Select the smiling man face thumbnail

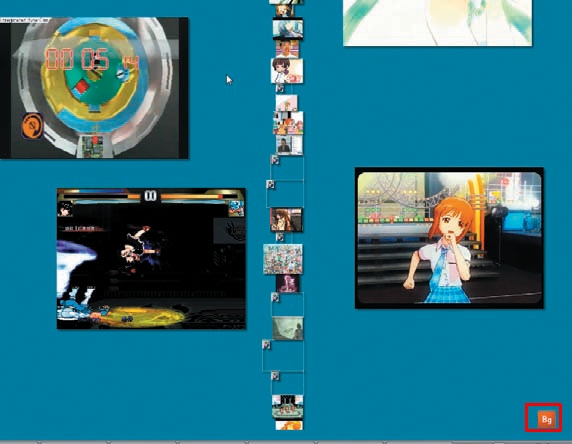coord(287,49)
